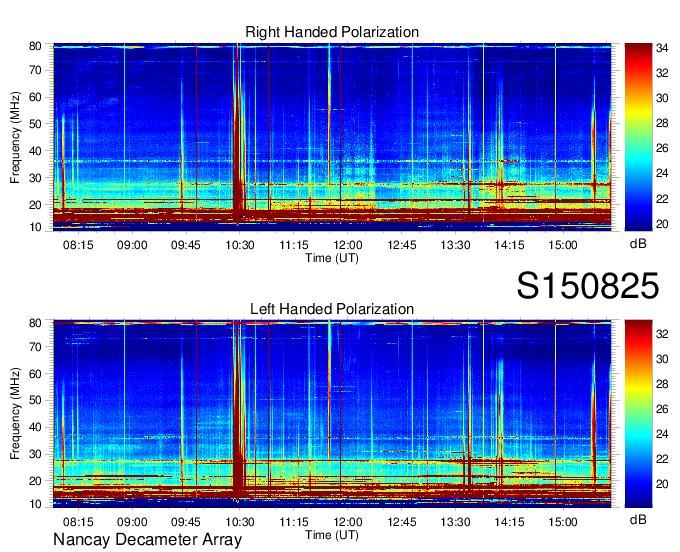Click the "50" frequency tick on the Left Handed plot
680x552 pixels.
click(35, 400)
